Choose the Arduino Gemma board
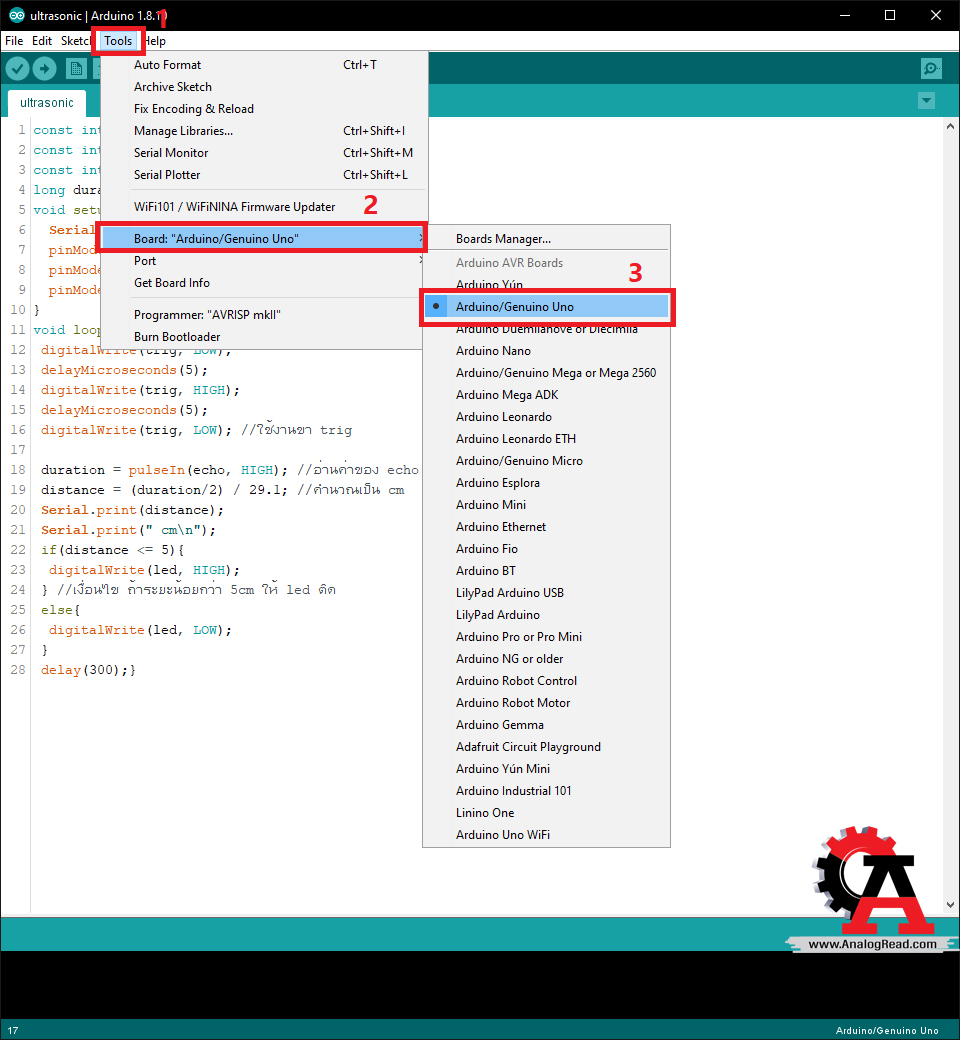960x1040 pixels. 546,724
